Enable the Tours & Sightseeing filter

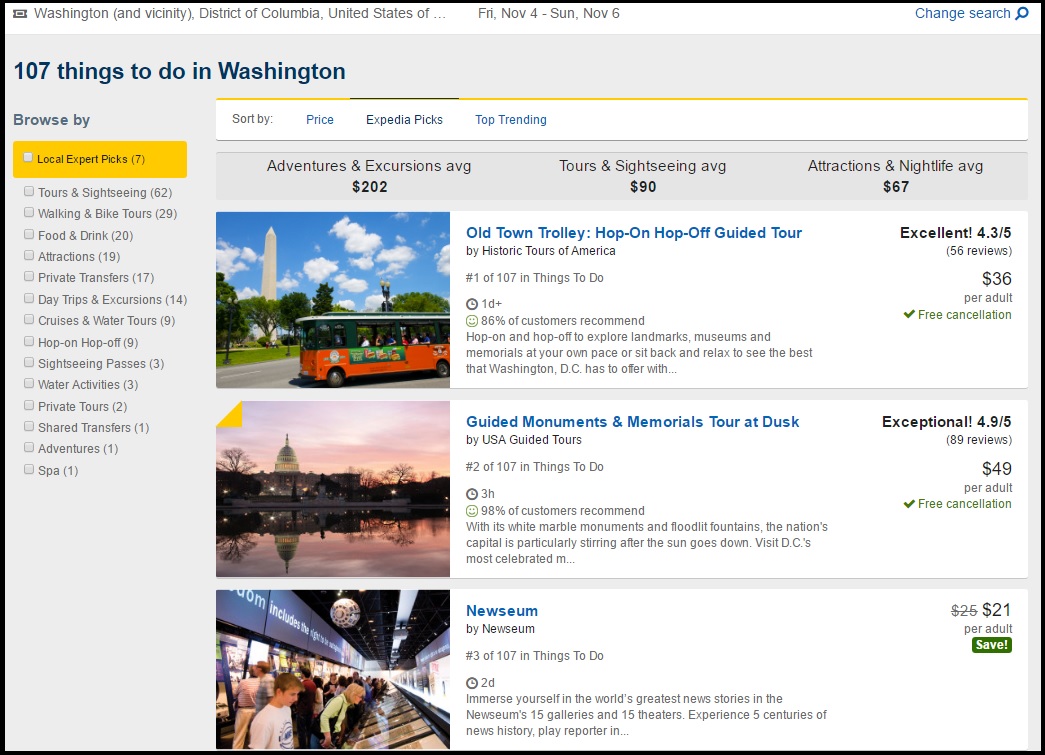click(28, 192)
